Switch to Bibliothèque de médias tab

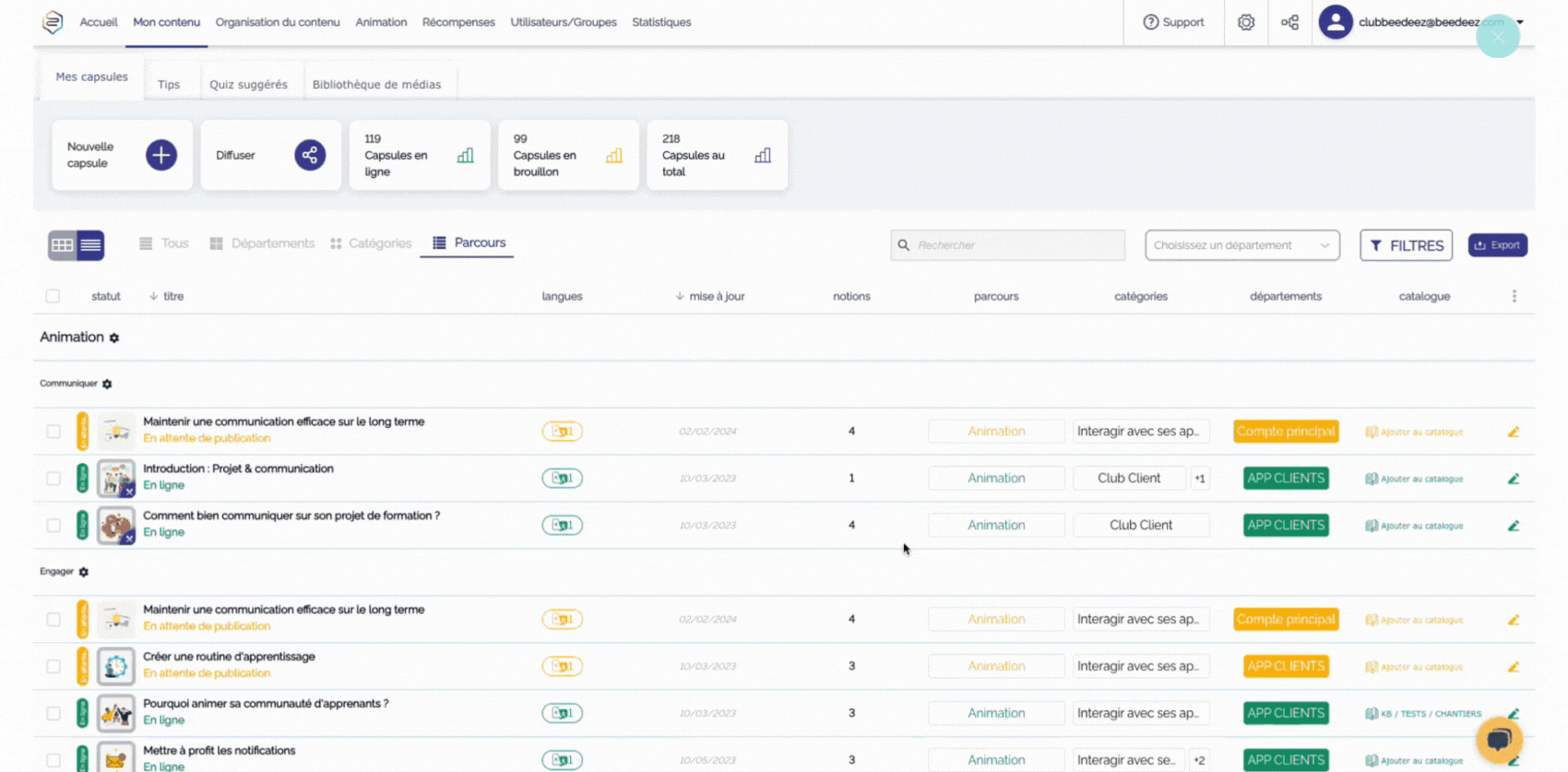click(376, 85)
